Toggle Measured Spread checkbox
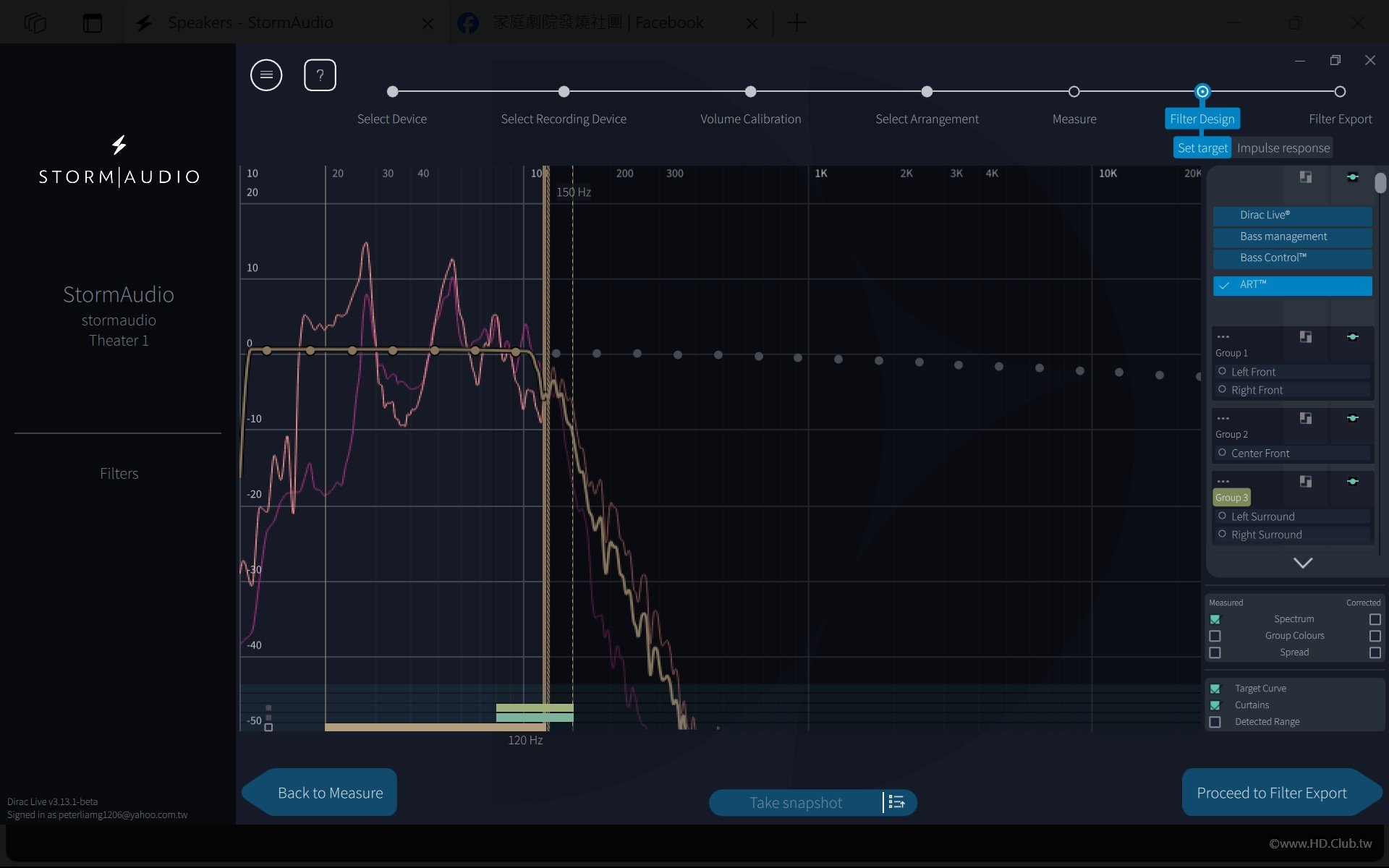Image resolution: width=1389 pixels, height=868 pixels. coord(1215,652)
